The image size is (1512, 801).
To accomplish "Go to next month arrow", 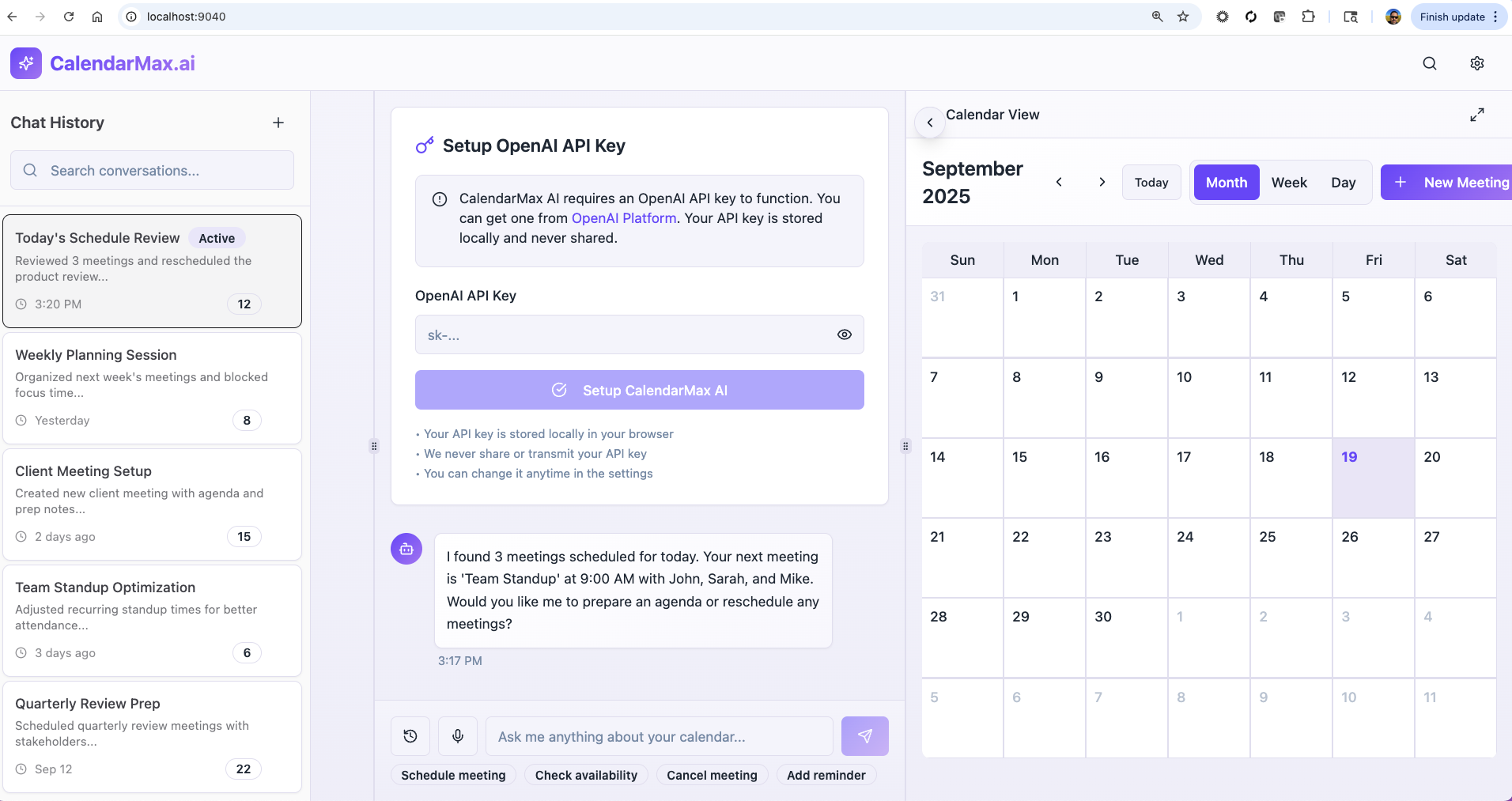I will [x=1102, y=182].
